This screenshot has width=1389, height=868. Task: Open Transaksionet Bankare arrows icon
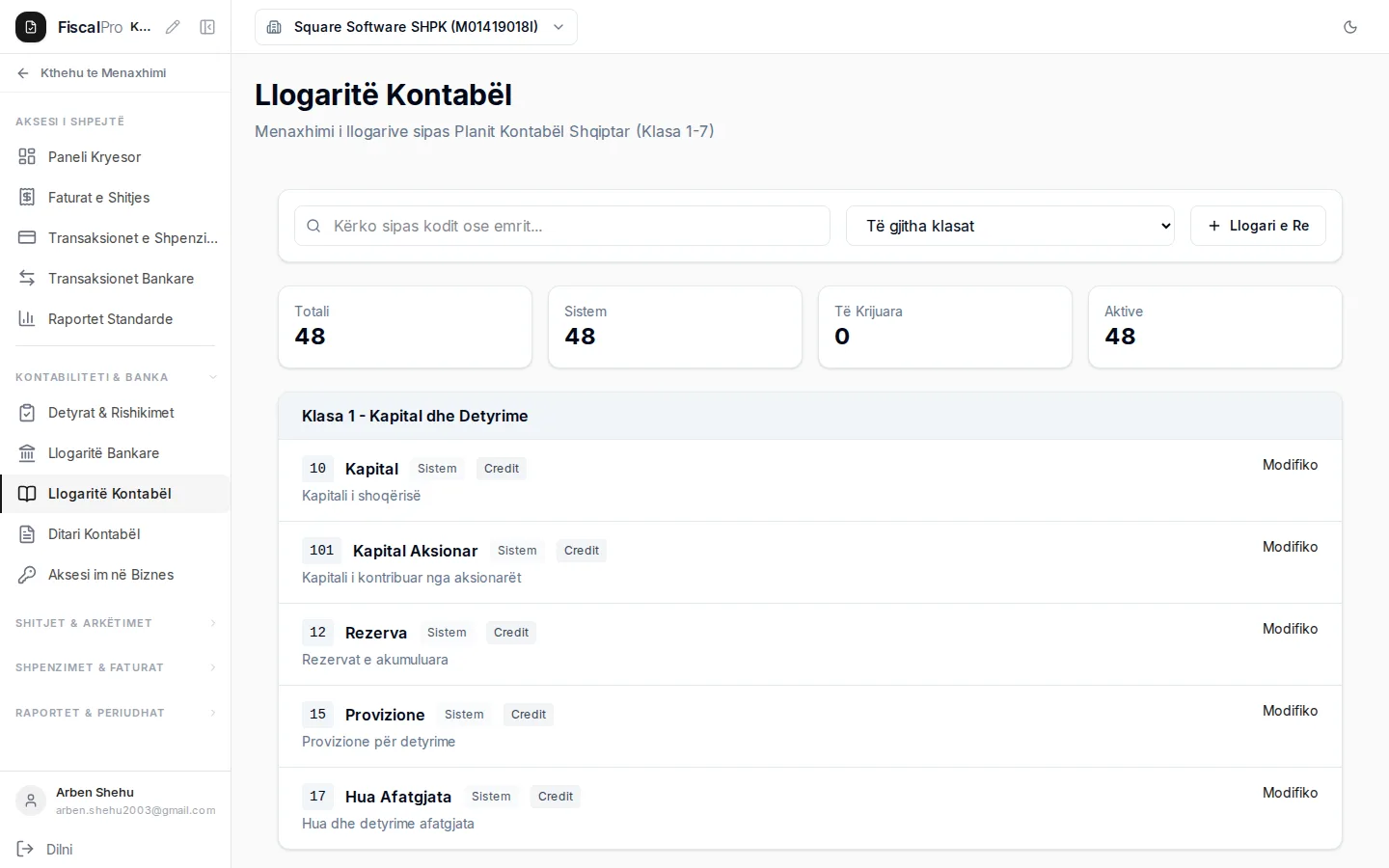click(x=27, y=278)
